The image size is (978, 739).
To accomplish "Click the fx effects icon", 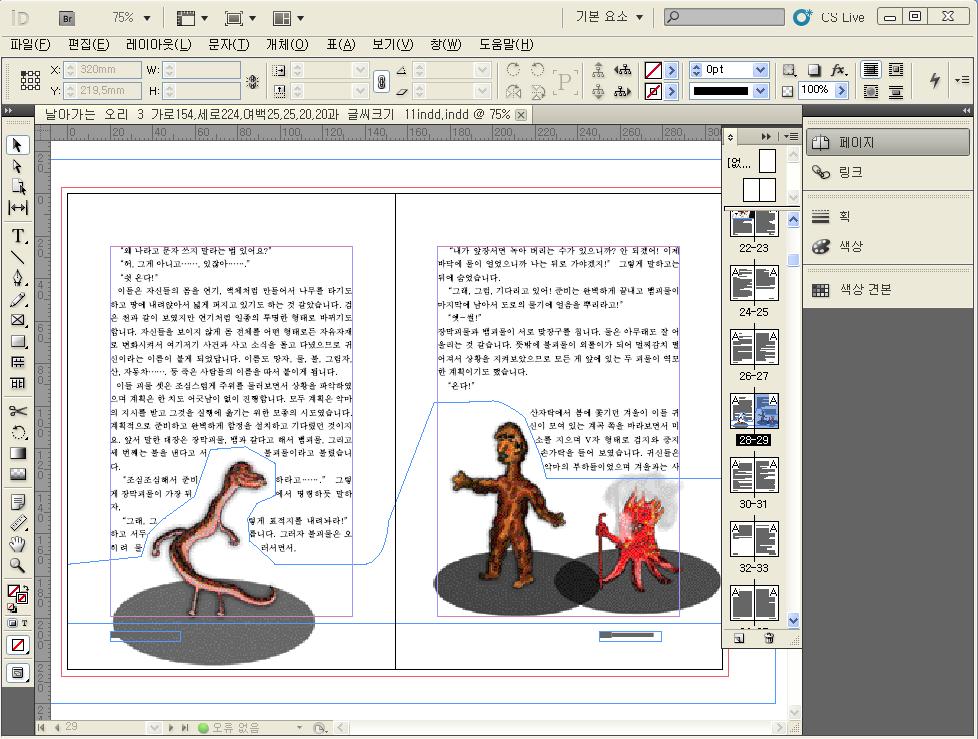I will coord(839,70).
